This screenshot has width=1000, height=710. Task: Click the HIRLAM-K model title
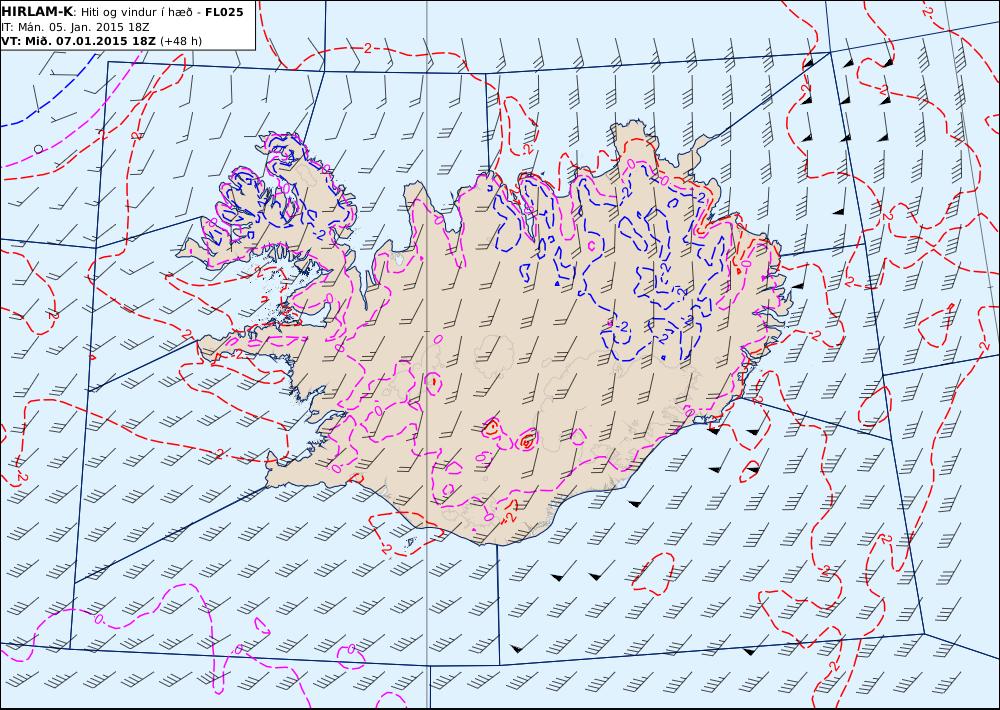coord(36,12)
